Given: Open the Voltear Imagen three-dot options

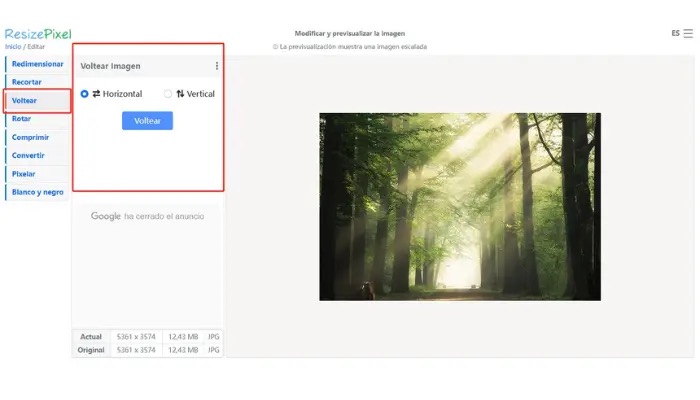Looking at the screenshot, I should tap(217, 66).
